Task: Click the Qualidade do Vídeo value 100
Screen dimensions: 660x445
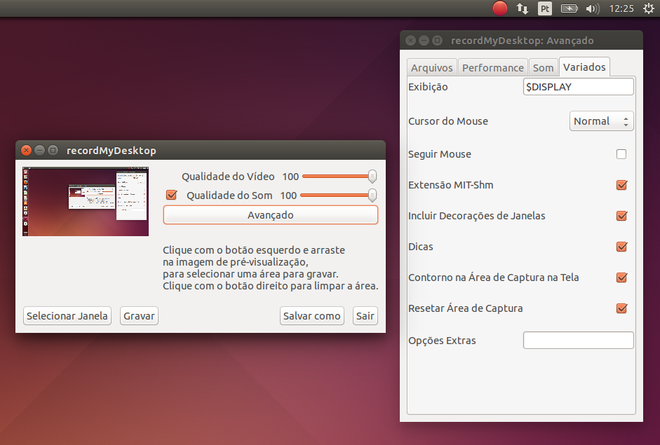Action: tap(290, 176)
